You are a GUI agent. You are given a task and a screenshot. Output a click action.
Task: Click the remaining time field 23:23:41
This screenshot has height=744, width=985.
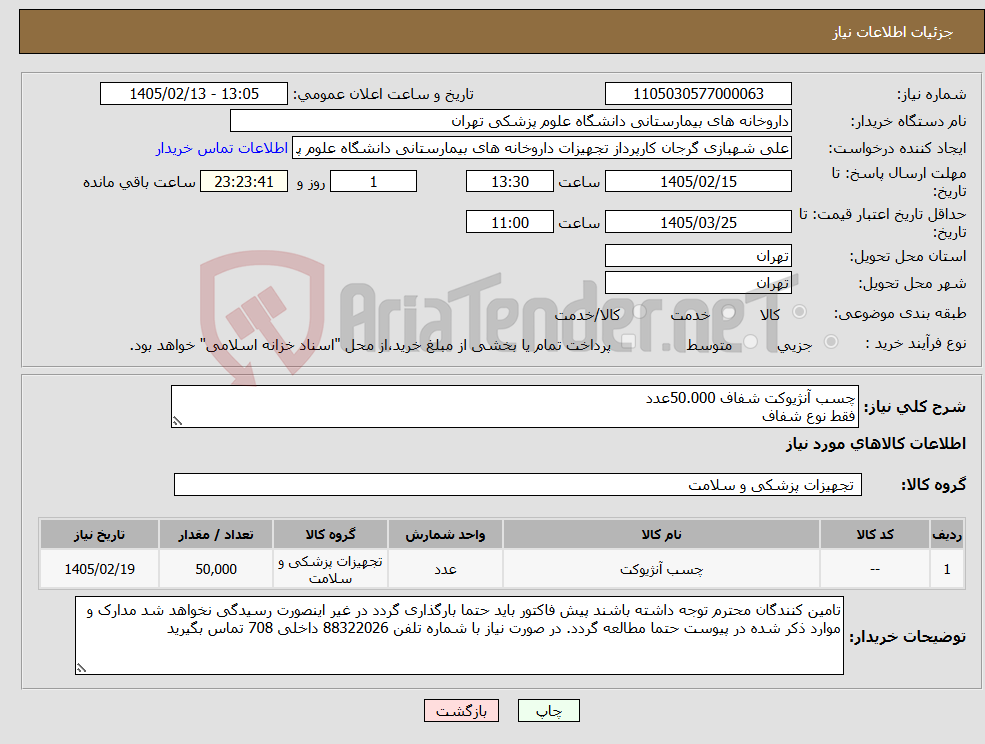pos(244,182)
